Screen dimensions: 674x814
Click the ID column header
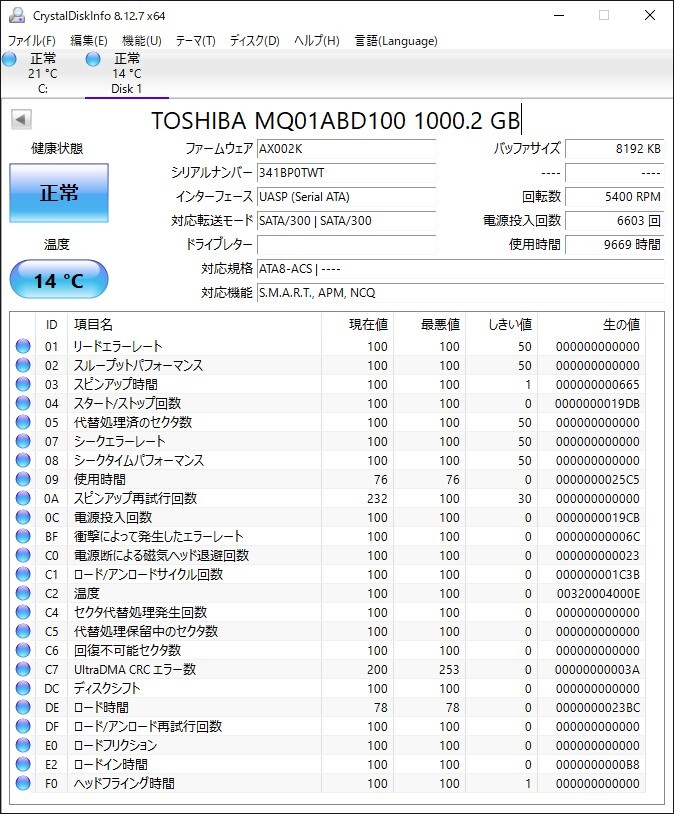51,324
